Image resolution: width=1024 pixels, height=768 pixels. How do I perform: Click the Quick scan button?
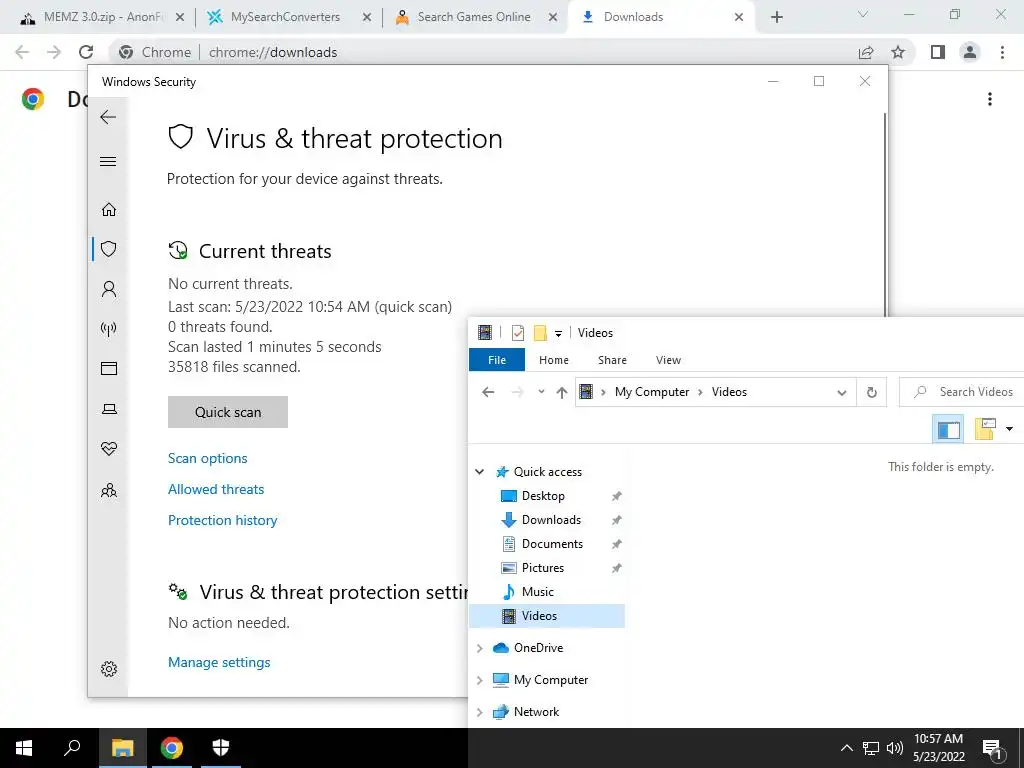click(228, 412)
